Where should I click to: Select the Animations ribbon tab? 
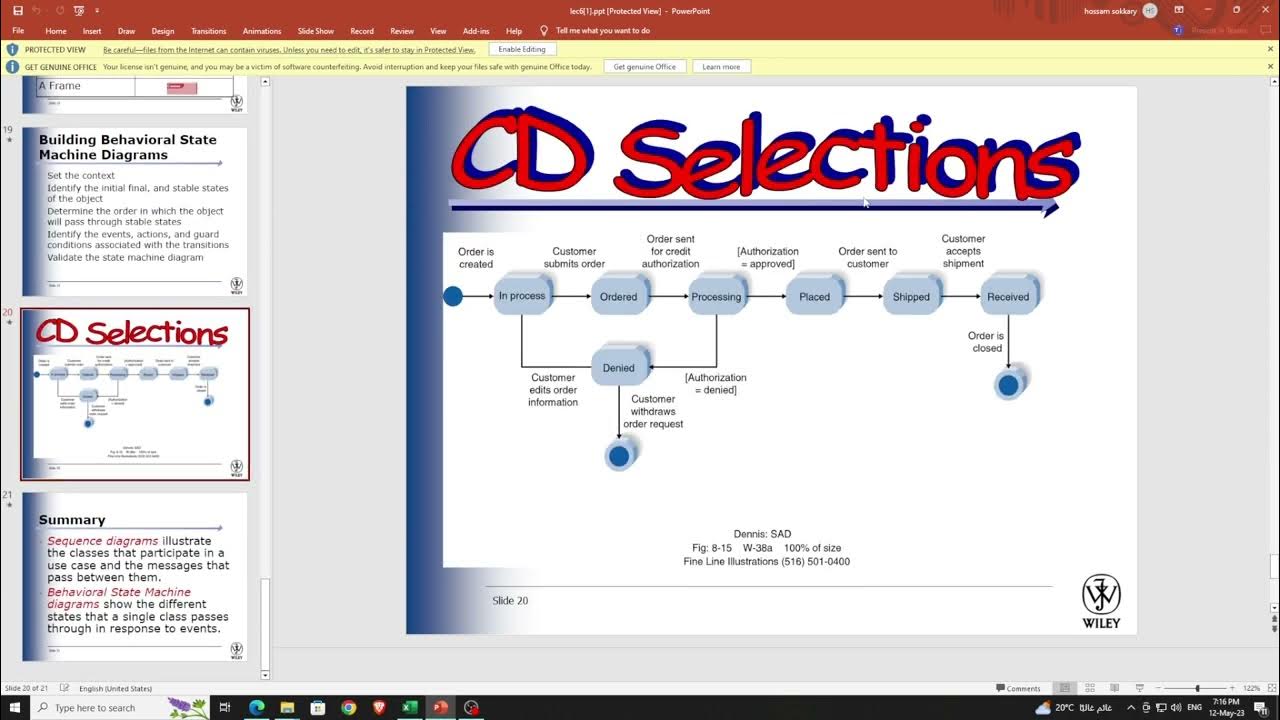[x=261, y=31]
